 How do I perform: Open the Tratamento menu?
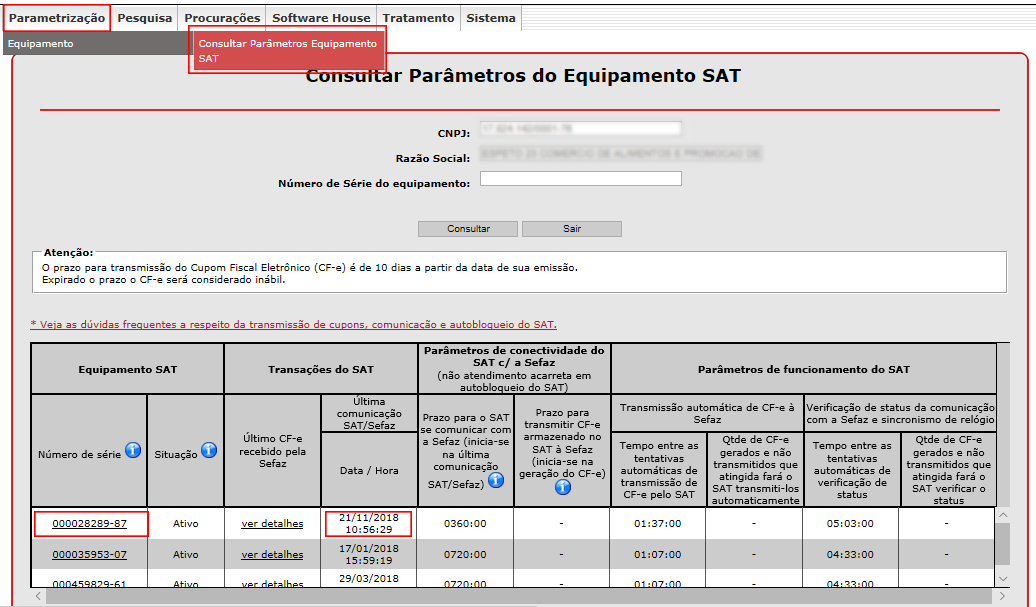click(418, 18)
